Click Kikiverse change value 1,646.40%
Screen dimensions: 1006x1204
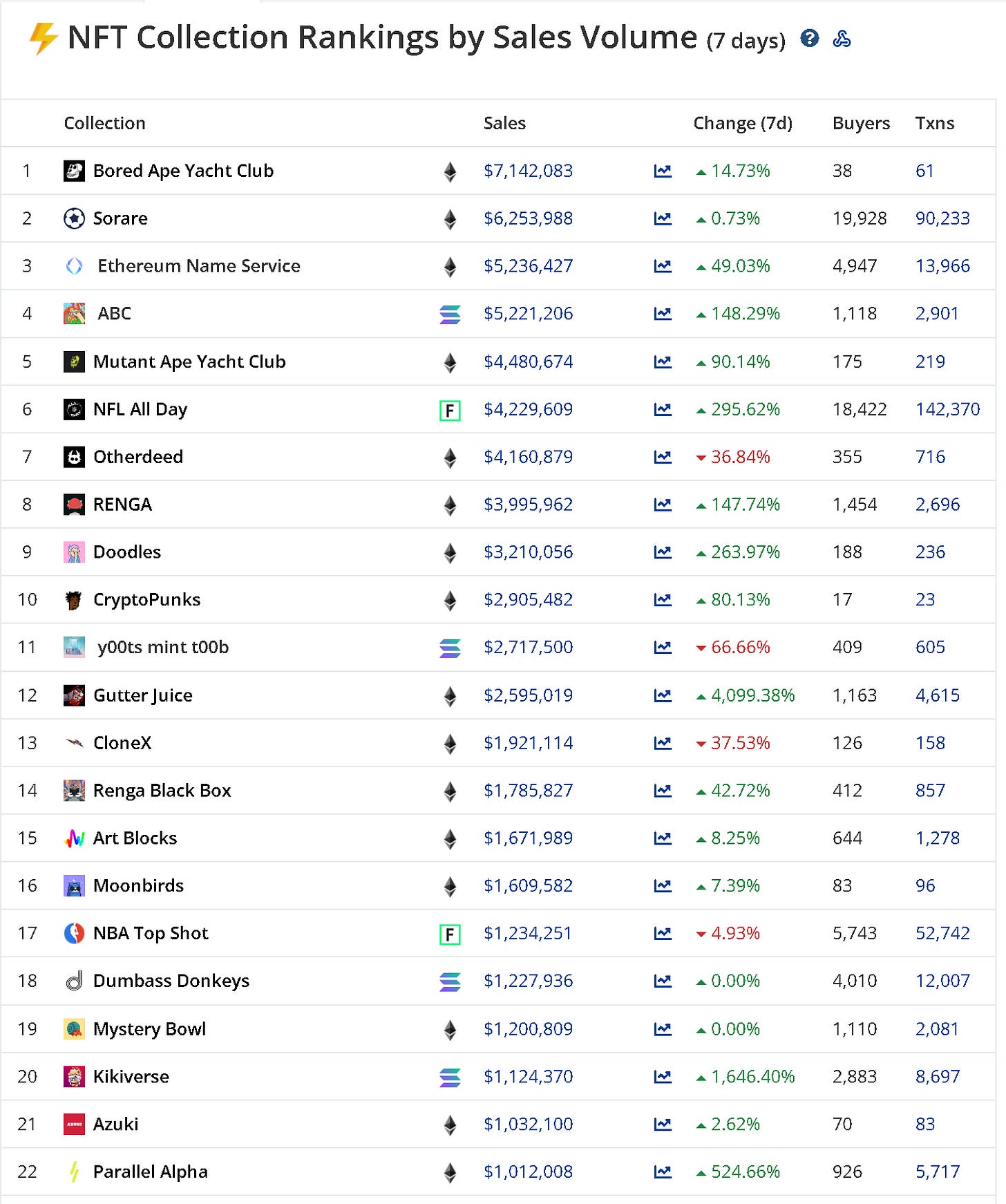[752, 1077]
